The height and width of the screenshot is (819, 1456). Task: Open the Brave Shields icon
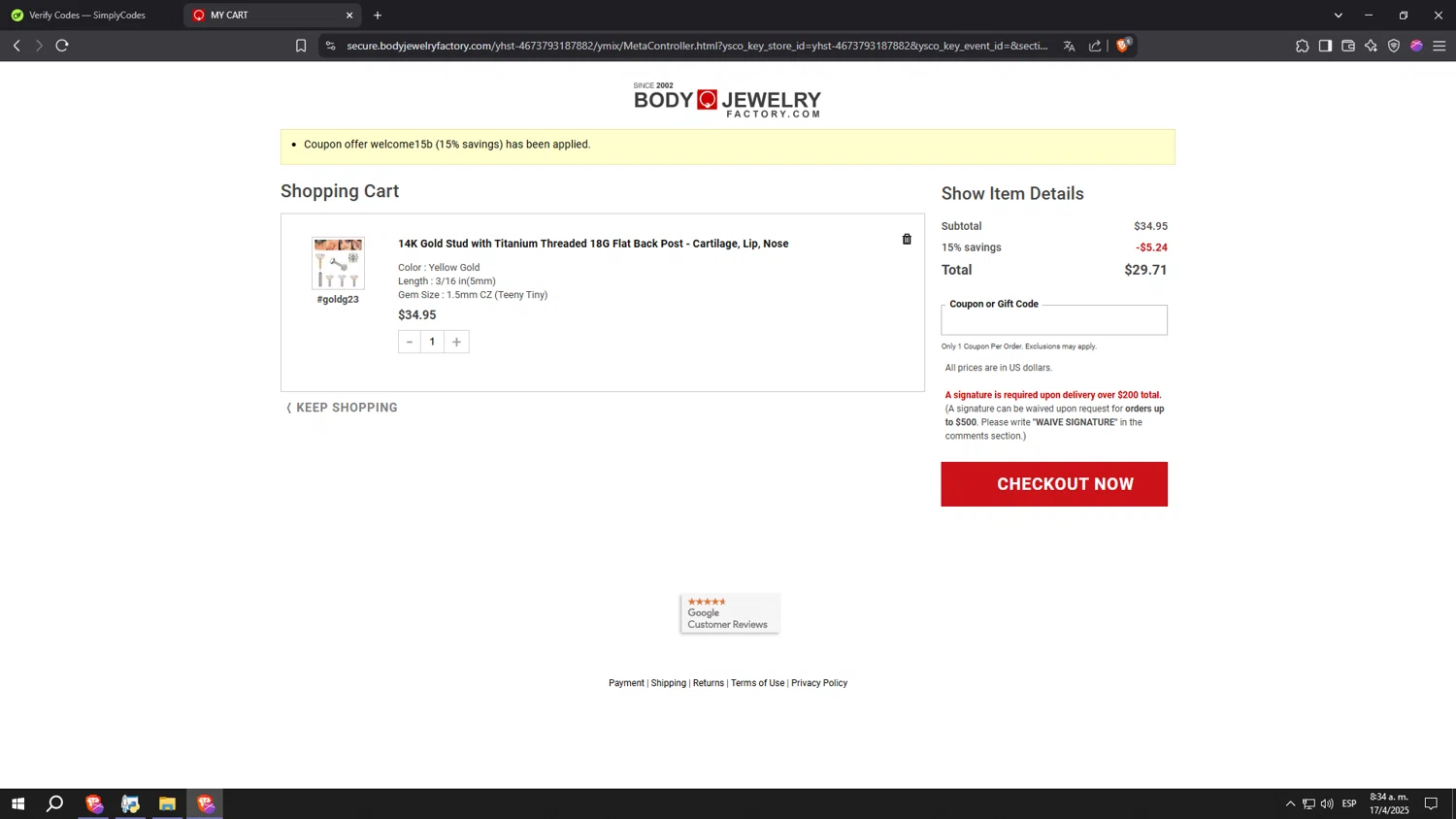click(1123, 46)
